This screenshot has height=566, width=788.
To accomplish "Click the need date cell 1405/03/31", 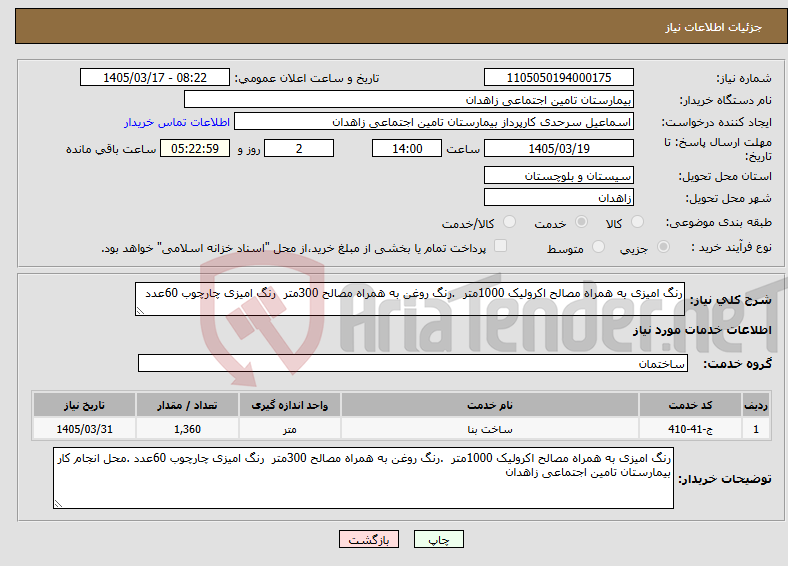I will (x=84, y=429).
